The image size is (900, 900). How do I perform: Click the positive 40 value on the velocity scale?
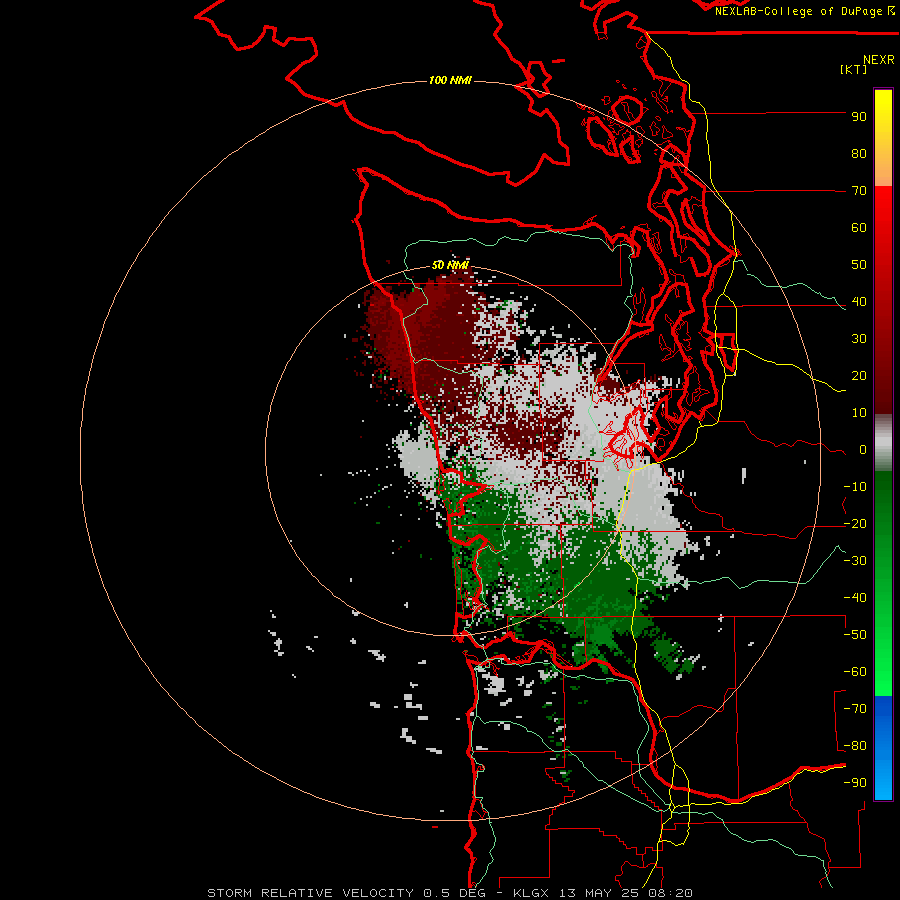click(x=859, y=302)
